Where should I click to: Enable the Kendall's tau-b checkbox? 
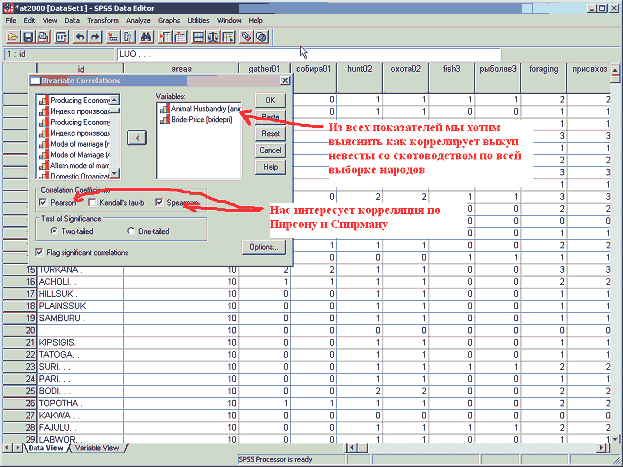(x=93, y=203)
